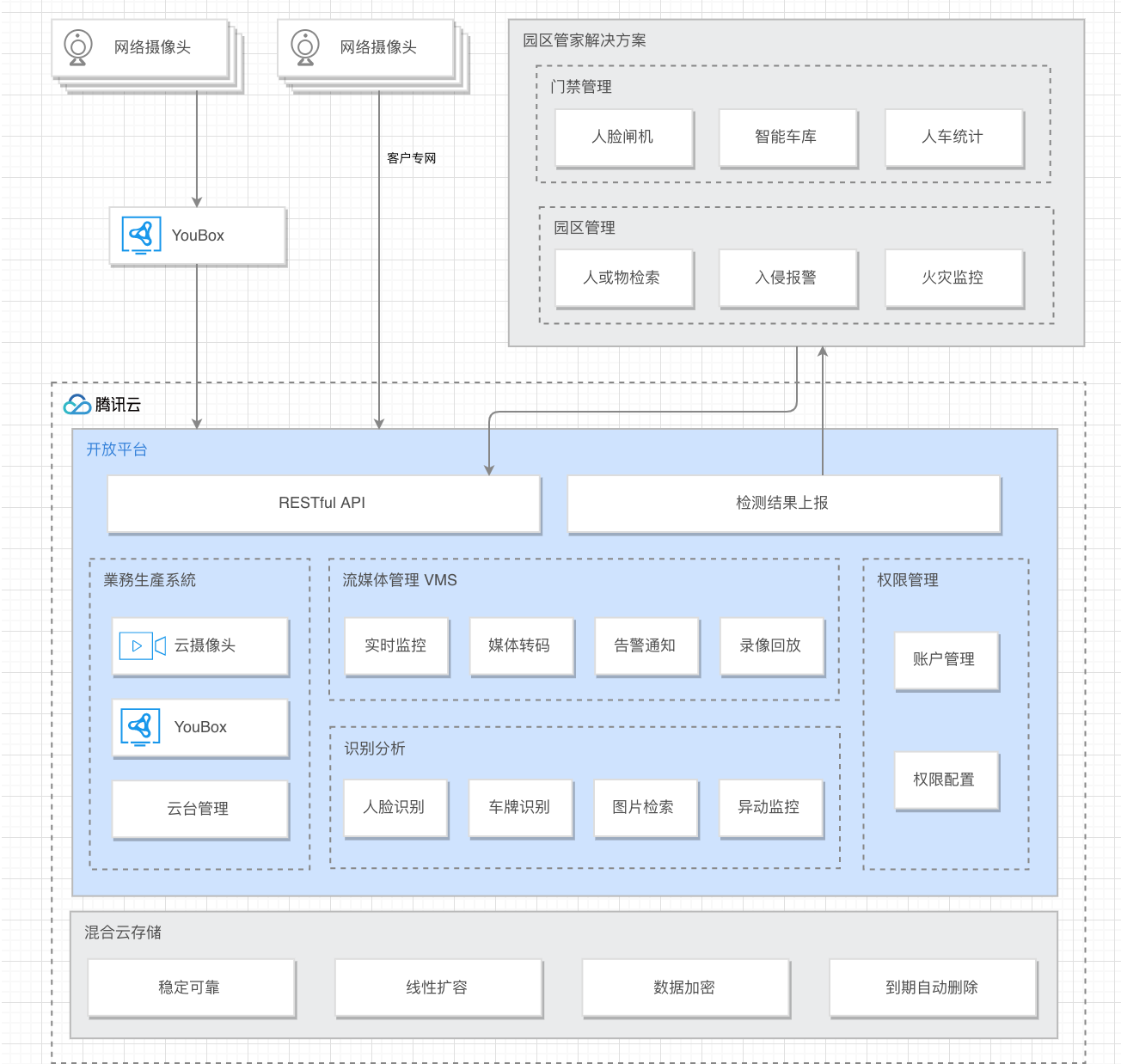This screenshot has height=1064, width=1121.
Task: Click the 業務生產系統 group label
Action: tap(150, 580)
